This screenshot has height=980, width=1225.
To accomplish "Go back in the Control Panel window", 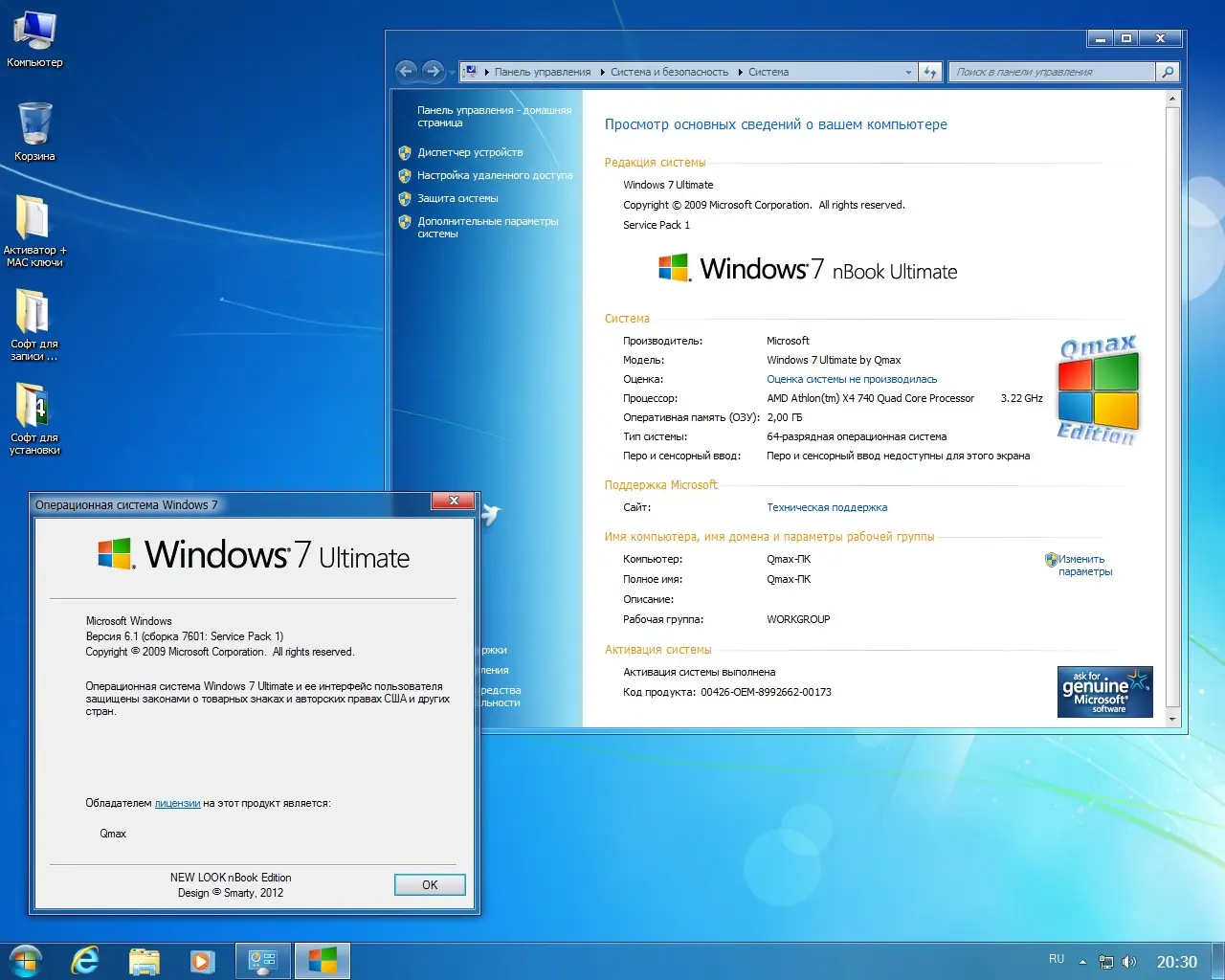I will pyautogui.click(x=407, y=71).
